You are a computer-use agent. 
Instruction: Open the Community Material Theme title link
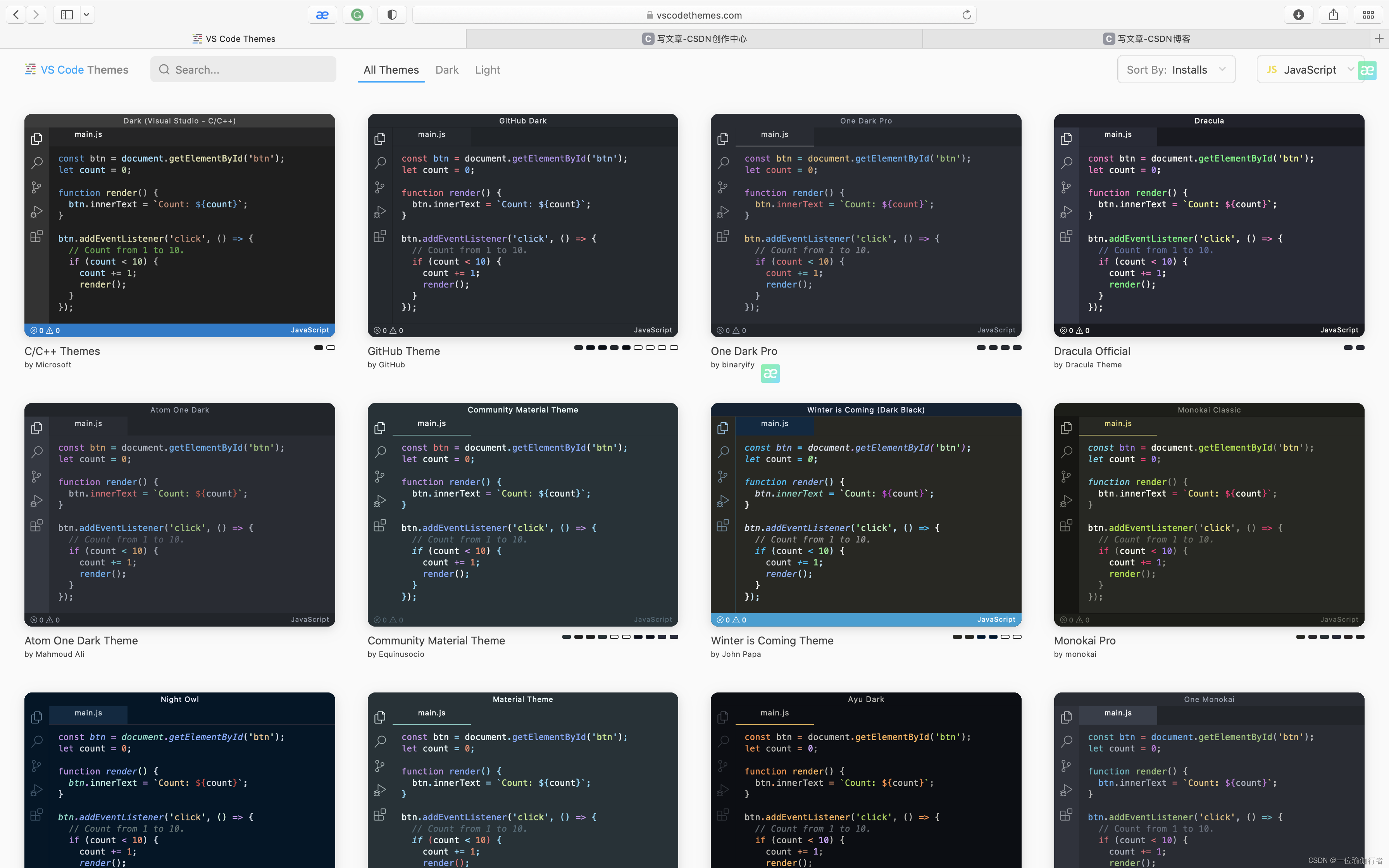pos(436,640)
